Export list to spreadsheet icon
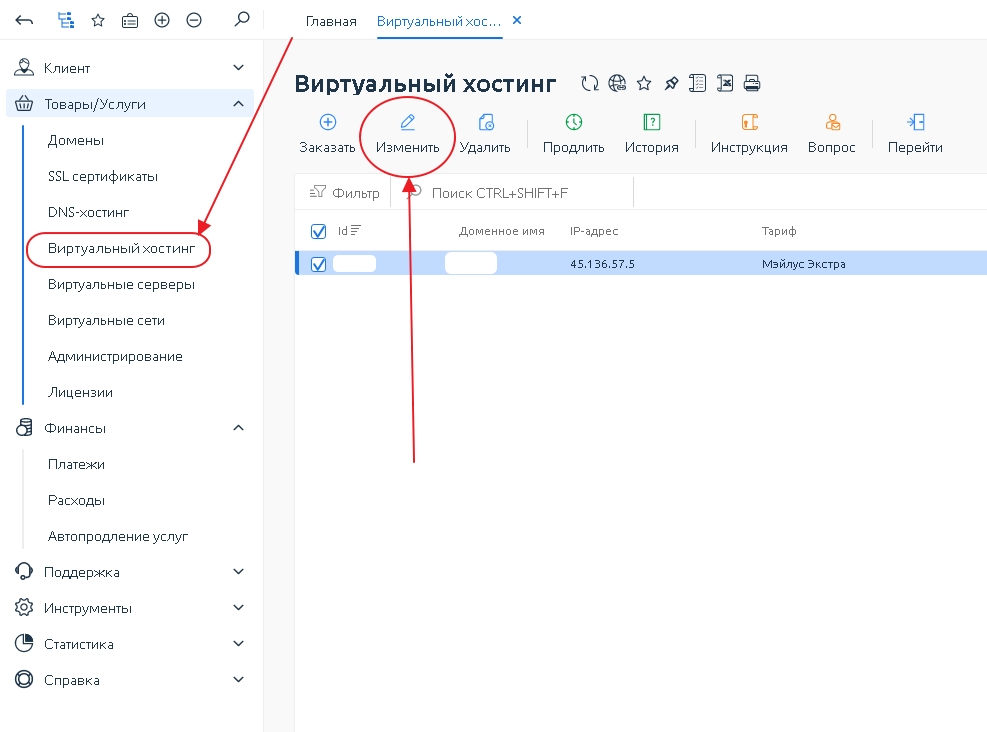The width and height of the screenshot is (987, 732). coord(725,83)
